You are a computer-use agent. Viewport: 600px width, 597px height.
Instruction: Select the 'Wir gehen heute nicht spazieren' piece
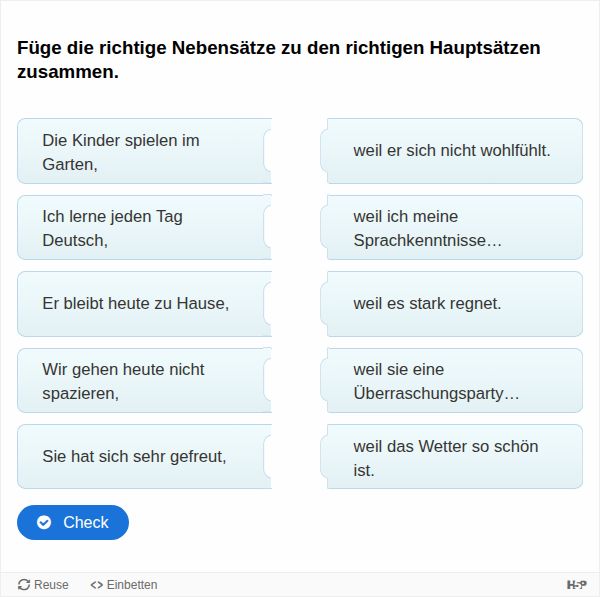[140, 381]
